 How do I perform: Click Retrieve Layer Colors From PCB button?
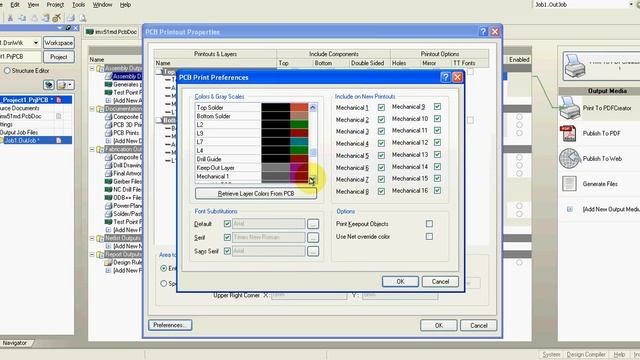256,193
